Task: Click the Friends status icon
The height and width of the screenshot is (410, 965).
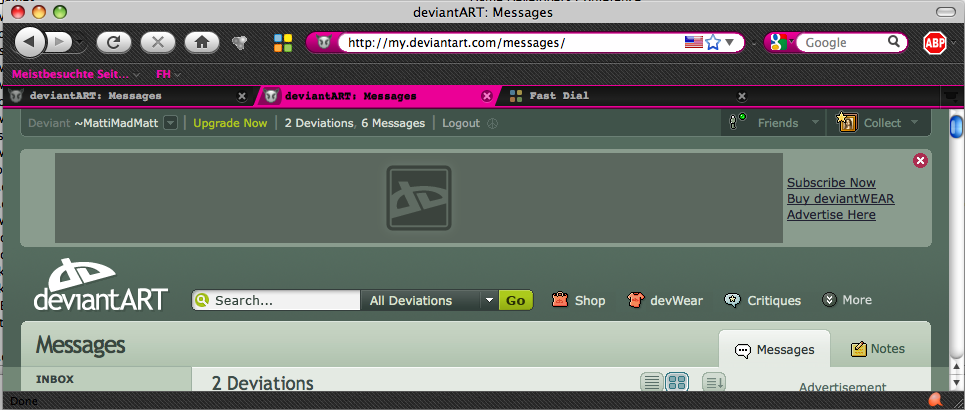Action: coord(737,121)
